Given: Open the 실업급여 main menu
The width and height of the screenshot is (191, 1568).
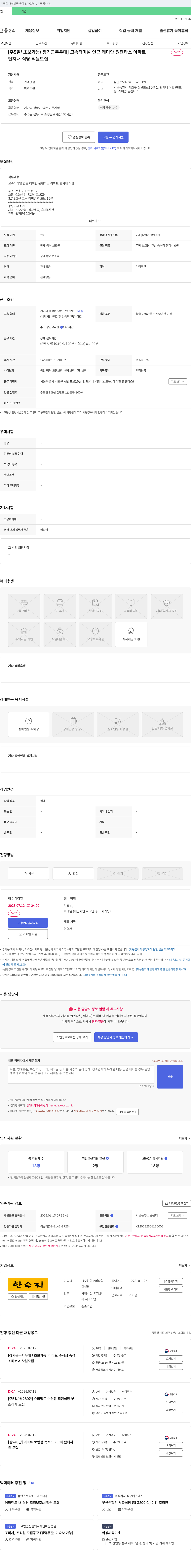Looking at the screenshot, I should click(95, 30).
